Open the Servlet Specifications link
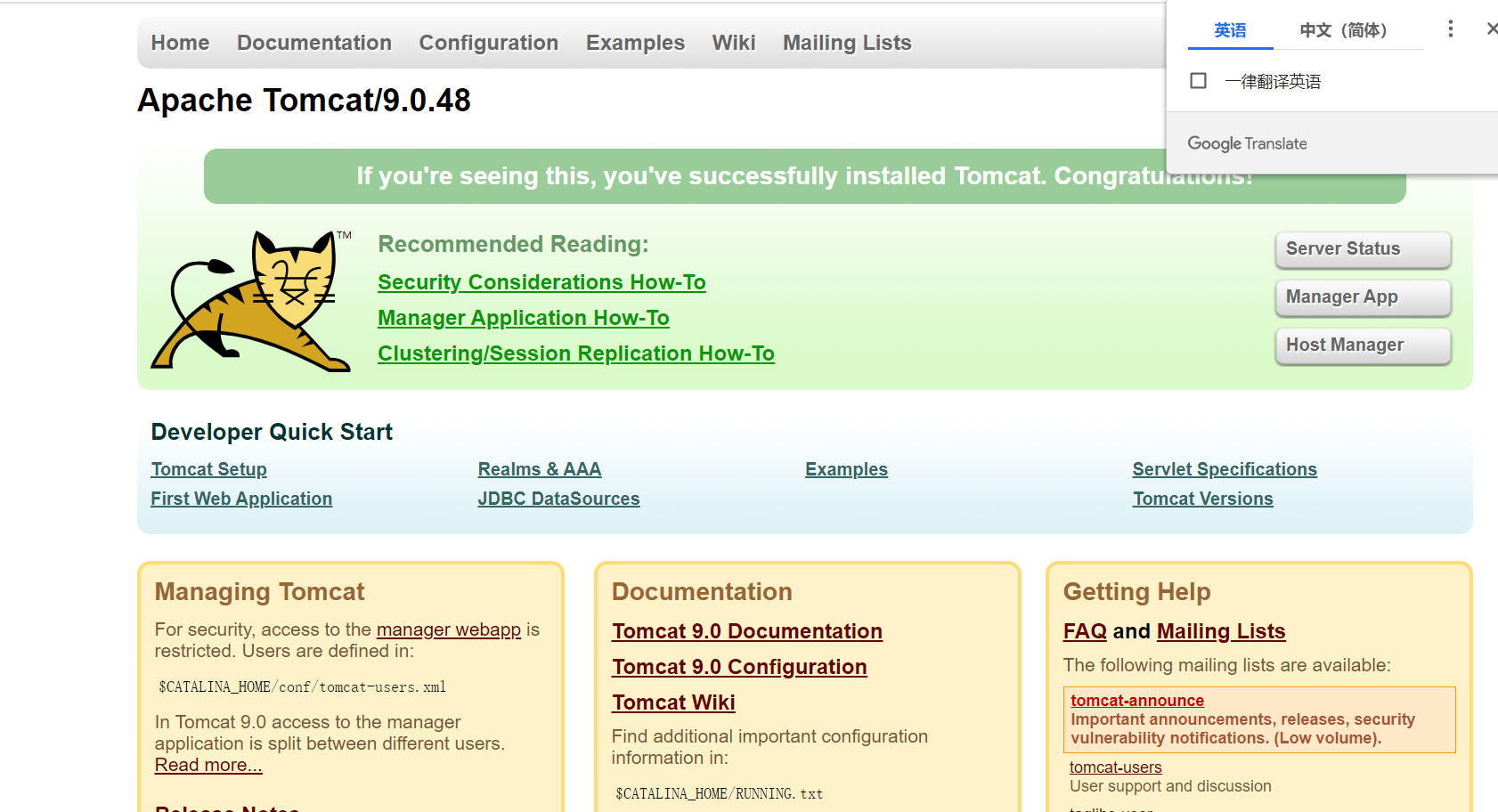This screenshot has height=812, width=1498. (1225, 469)
